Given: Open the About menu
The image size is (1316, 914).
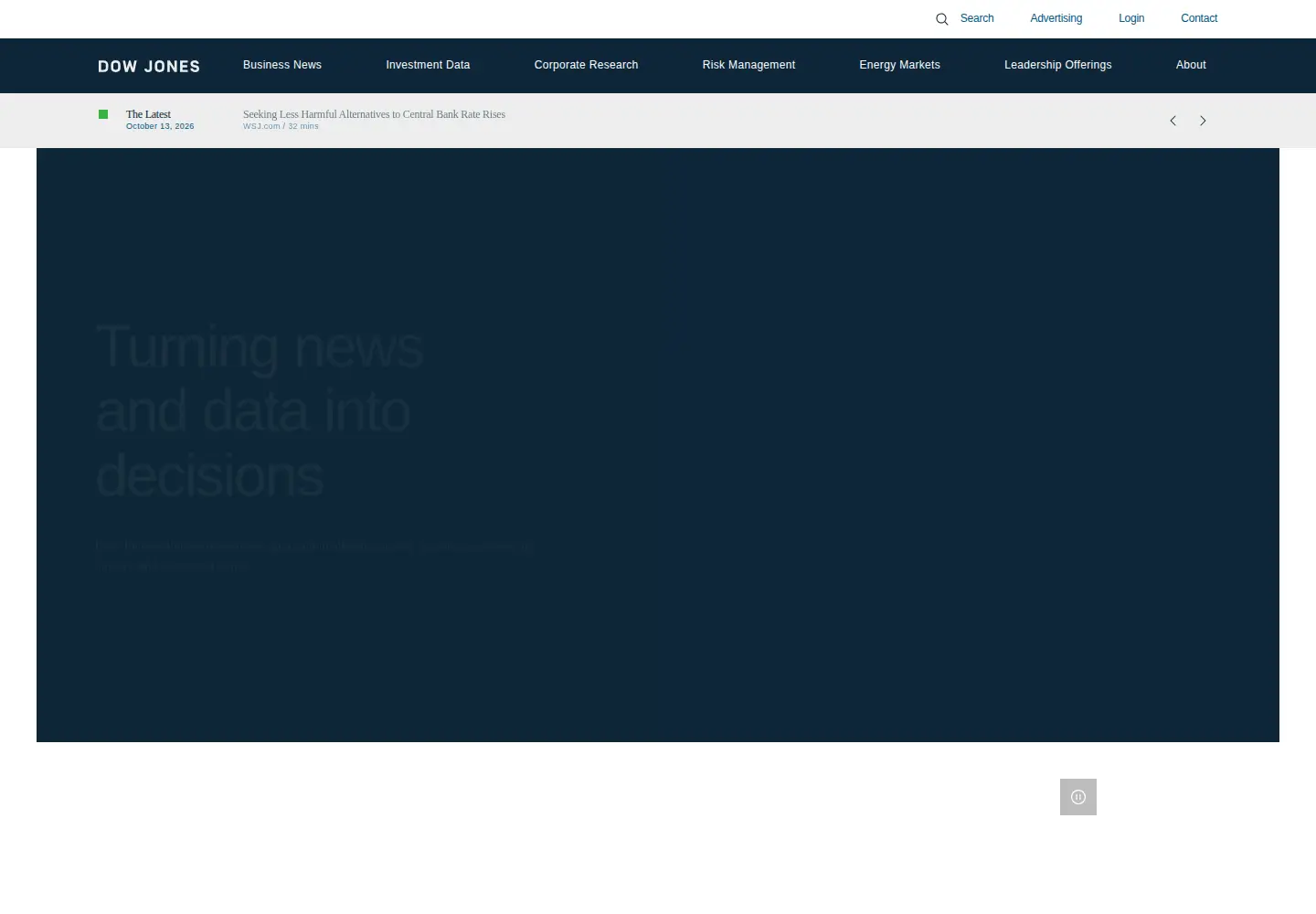Looking at the screenshot, I should pos(1191,65).
